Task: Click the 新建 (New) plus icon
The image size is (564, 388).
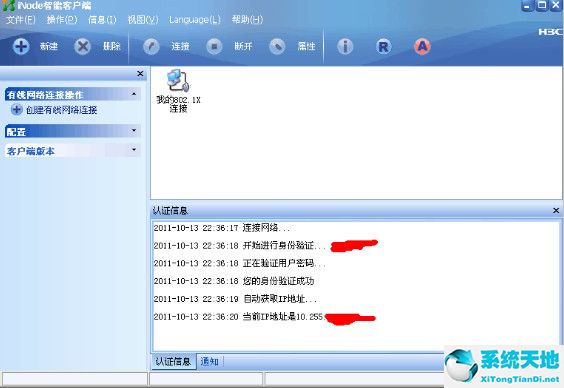Action: point(21,46)
